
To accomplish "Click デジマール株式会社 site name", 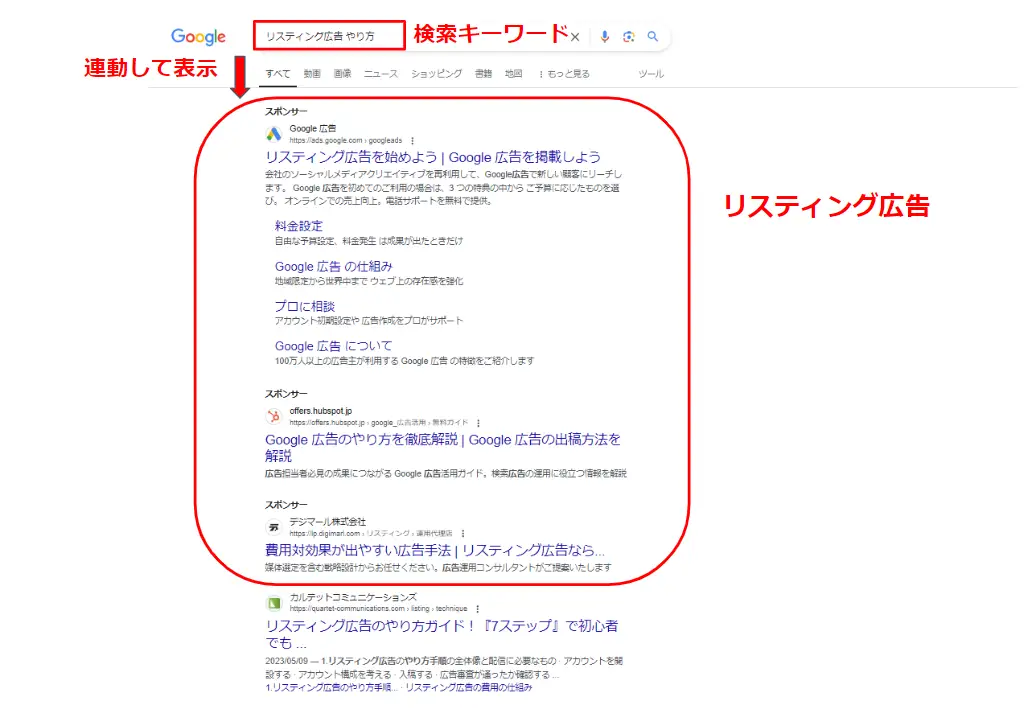I will 328,521.
